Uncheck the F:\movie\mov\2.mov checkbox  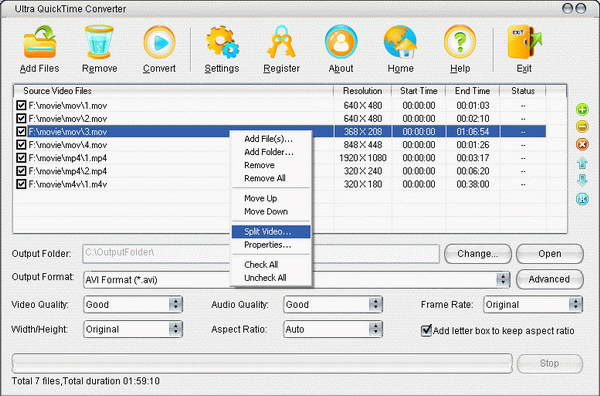pos(21,118)
